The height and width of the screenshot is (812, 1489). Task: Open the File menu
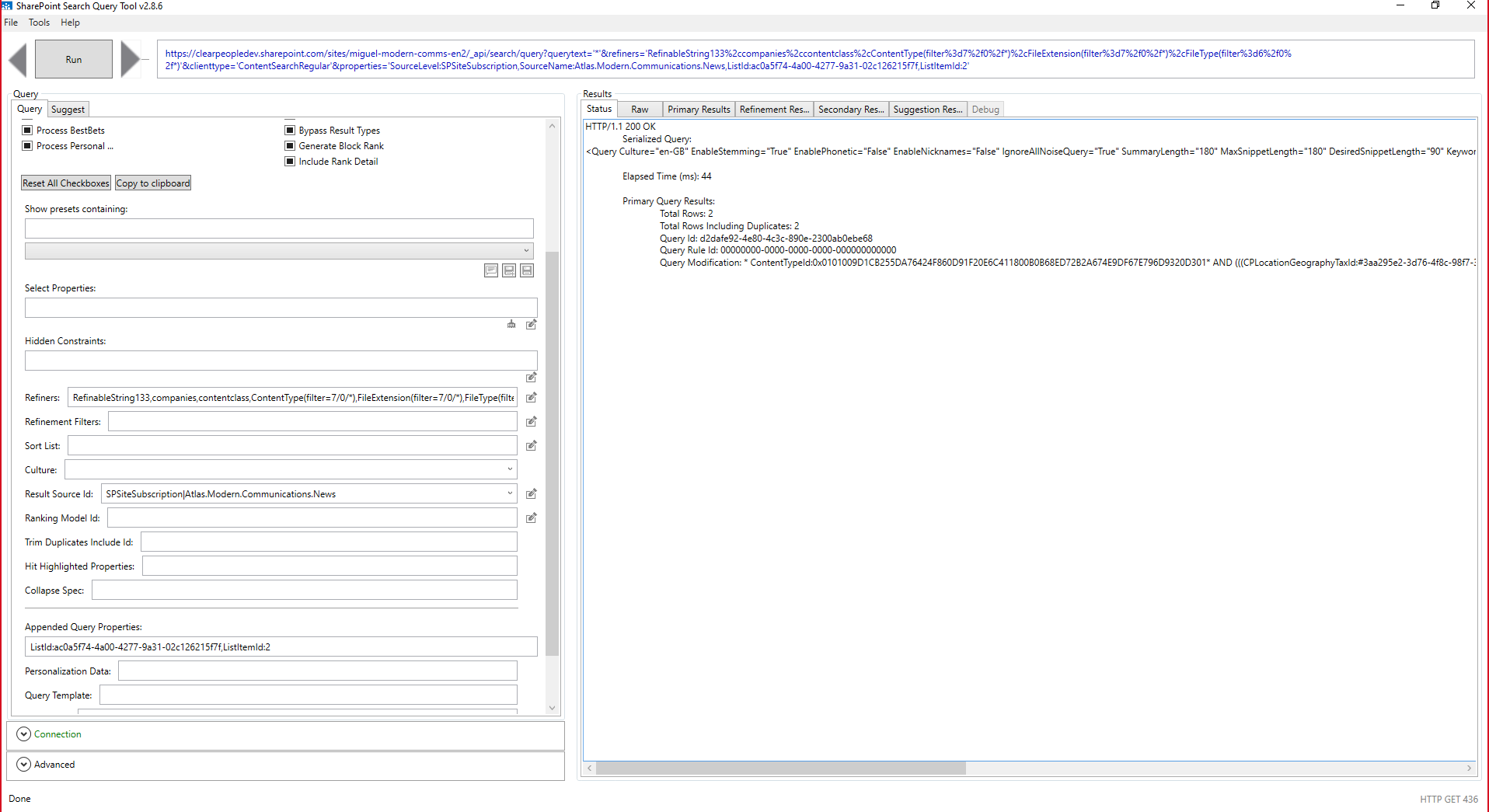click(x=11, y=23)
